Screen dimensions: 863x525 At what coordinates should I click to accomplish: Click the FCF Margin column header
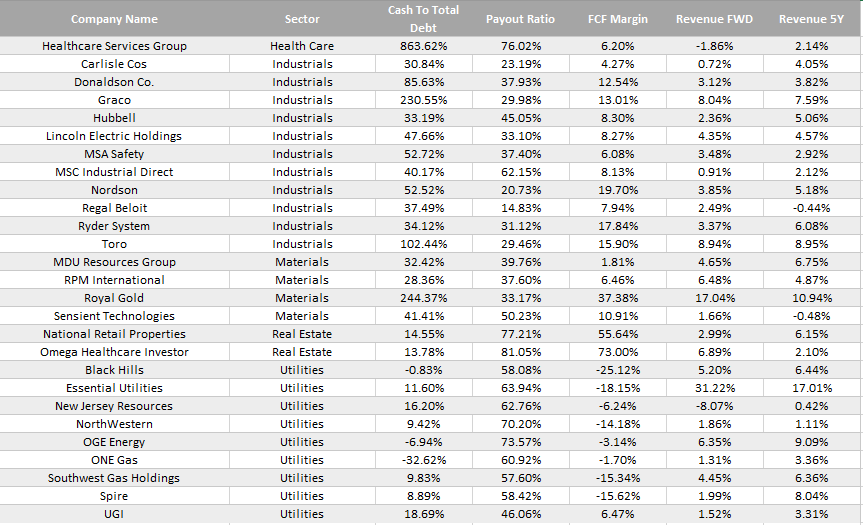pos(618,19)
